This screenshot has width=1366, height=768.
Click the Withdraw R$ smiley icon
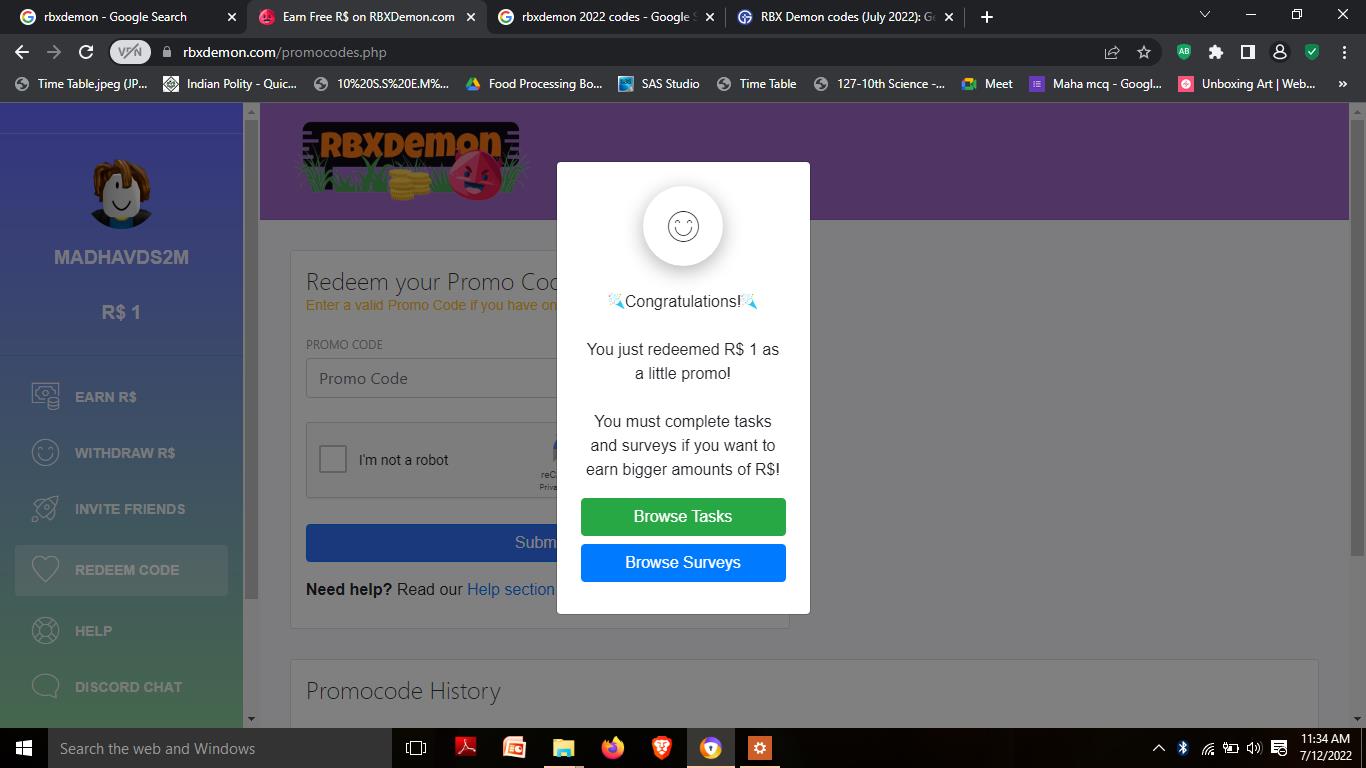(45, 453)
